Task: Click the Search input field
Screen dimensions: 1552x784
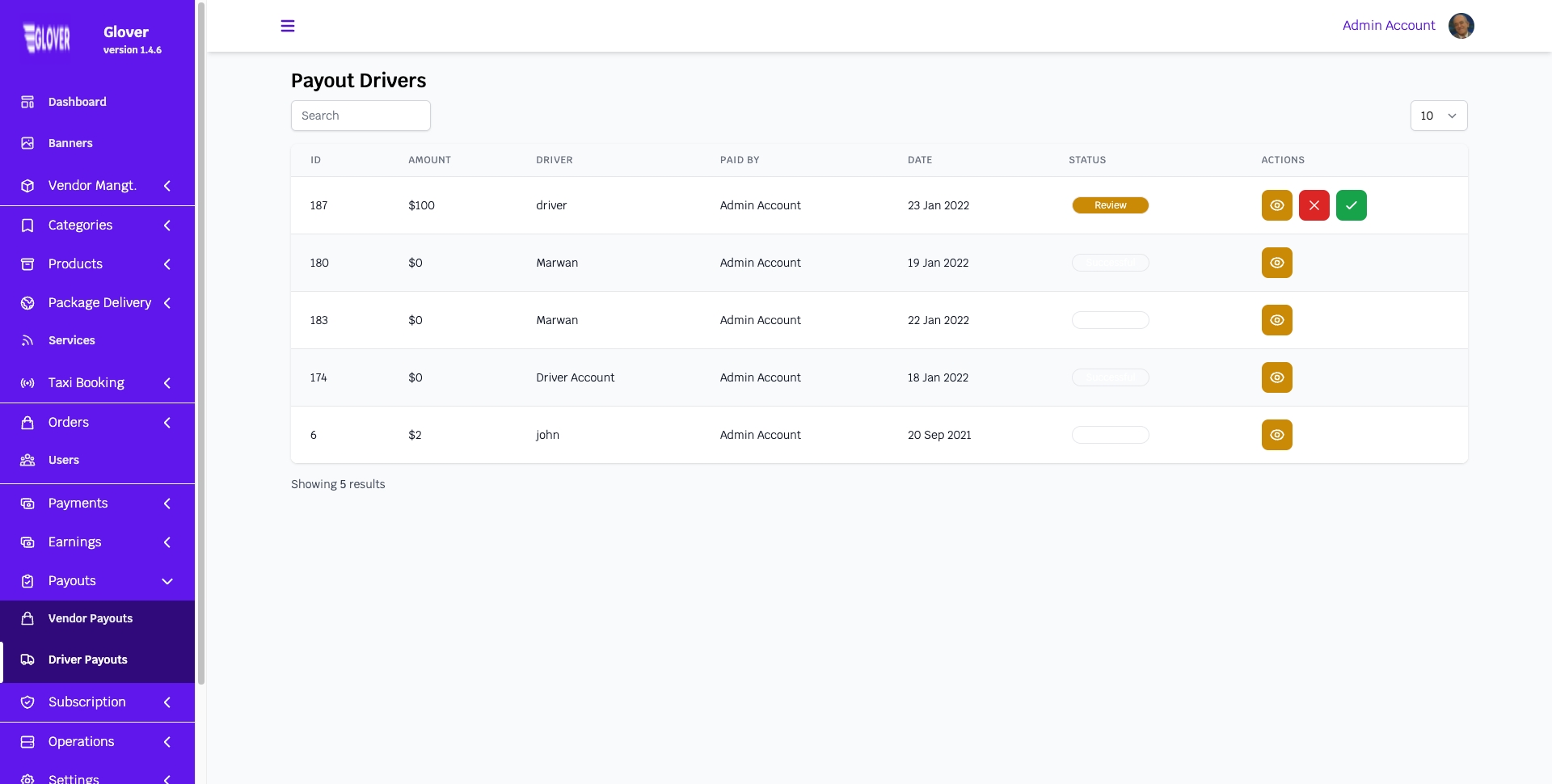Action: pyautogui.click(x=361, y=116)
